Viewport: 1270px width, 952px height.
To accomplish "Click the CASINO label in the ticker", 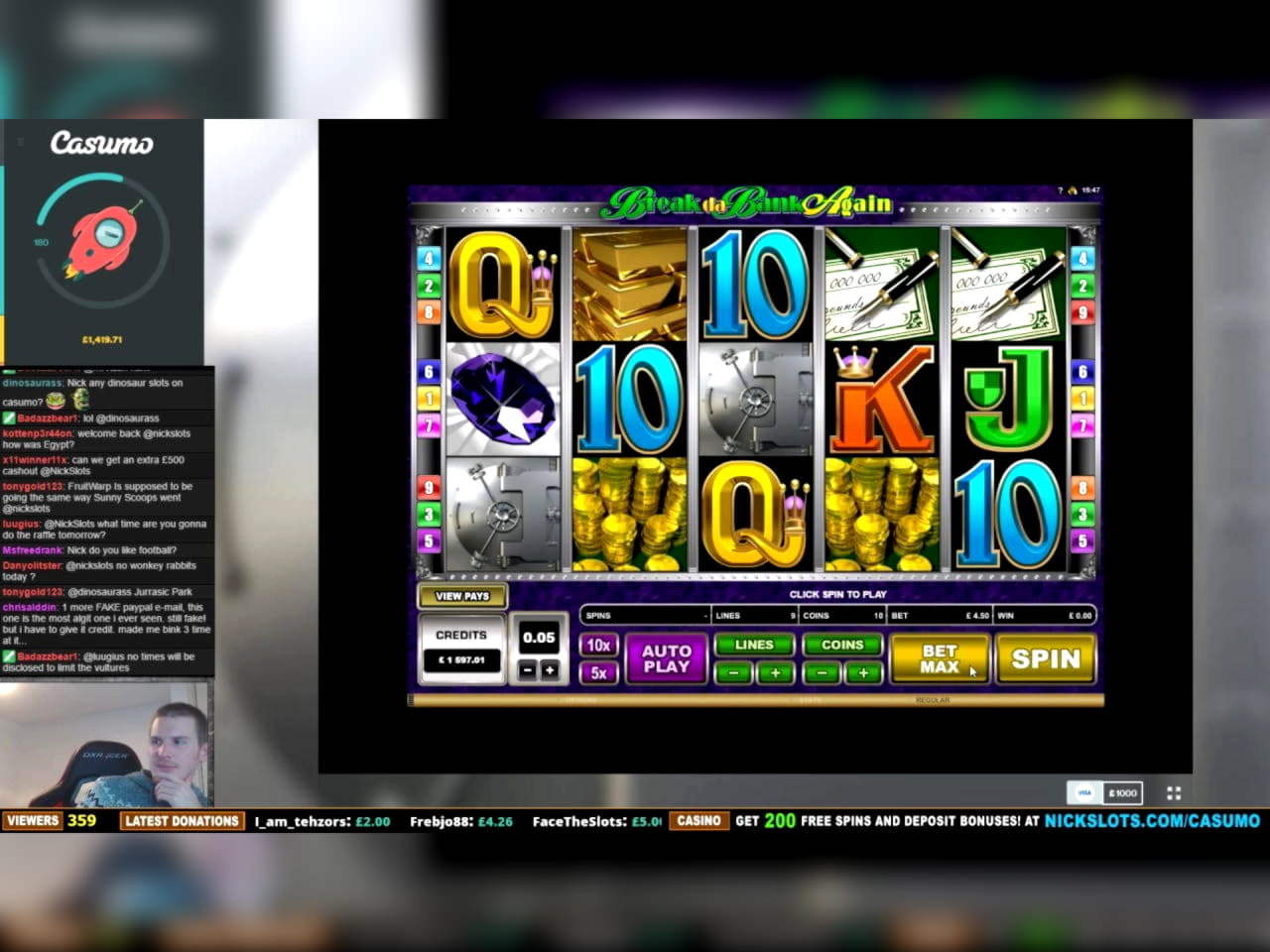I will click(x=698, y=821).
